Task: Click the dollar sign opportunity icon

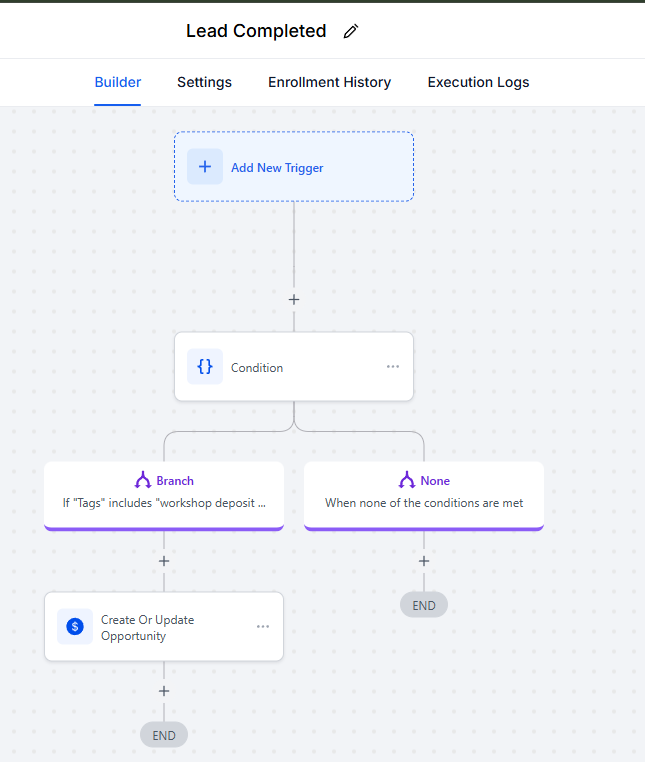Action: pyautogui.click(x=75, y=626)
